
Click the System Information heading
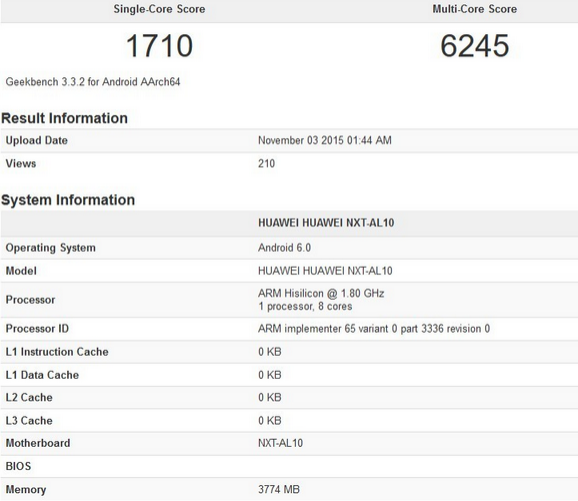pyautogui.click(x=68, y=200)
